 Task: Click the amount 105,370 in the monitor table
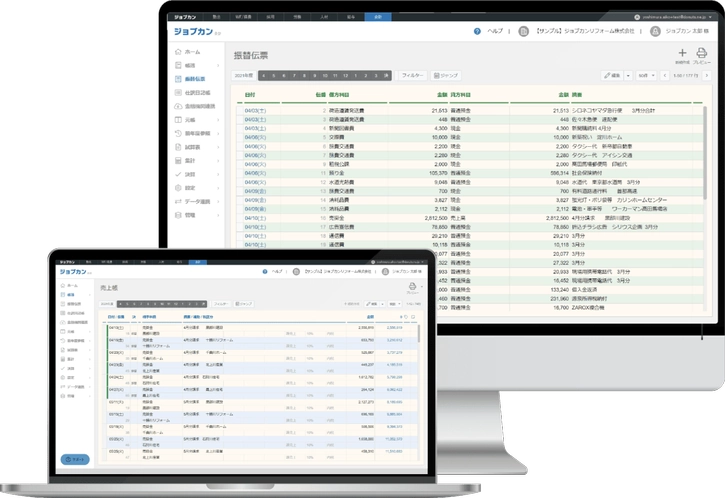coord(438,173)
